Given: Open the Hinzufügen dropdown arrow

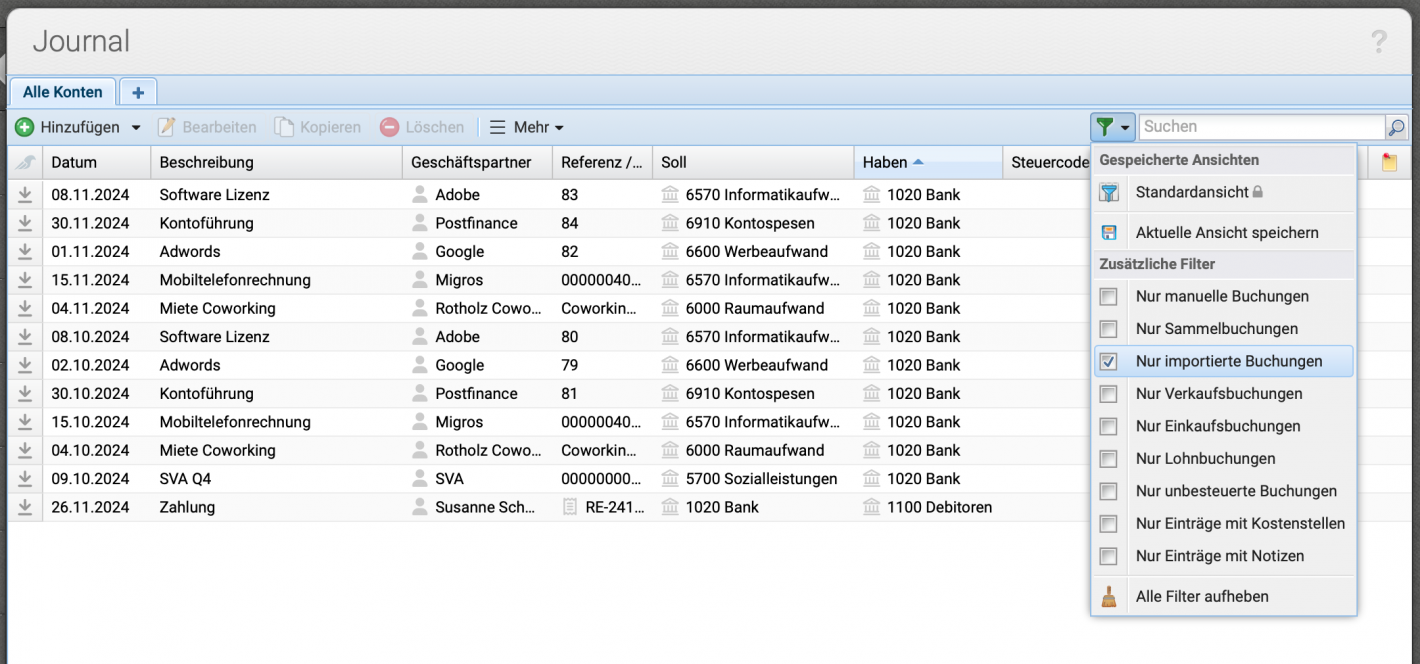Looking at the screenshot, I should (x=136, y=128).
